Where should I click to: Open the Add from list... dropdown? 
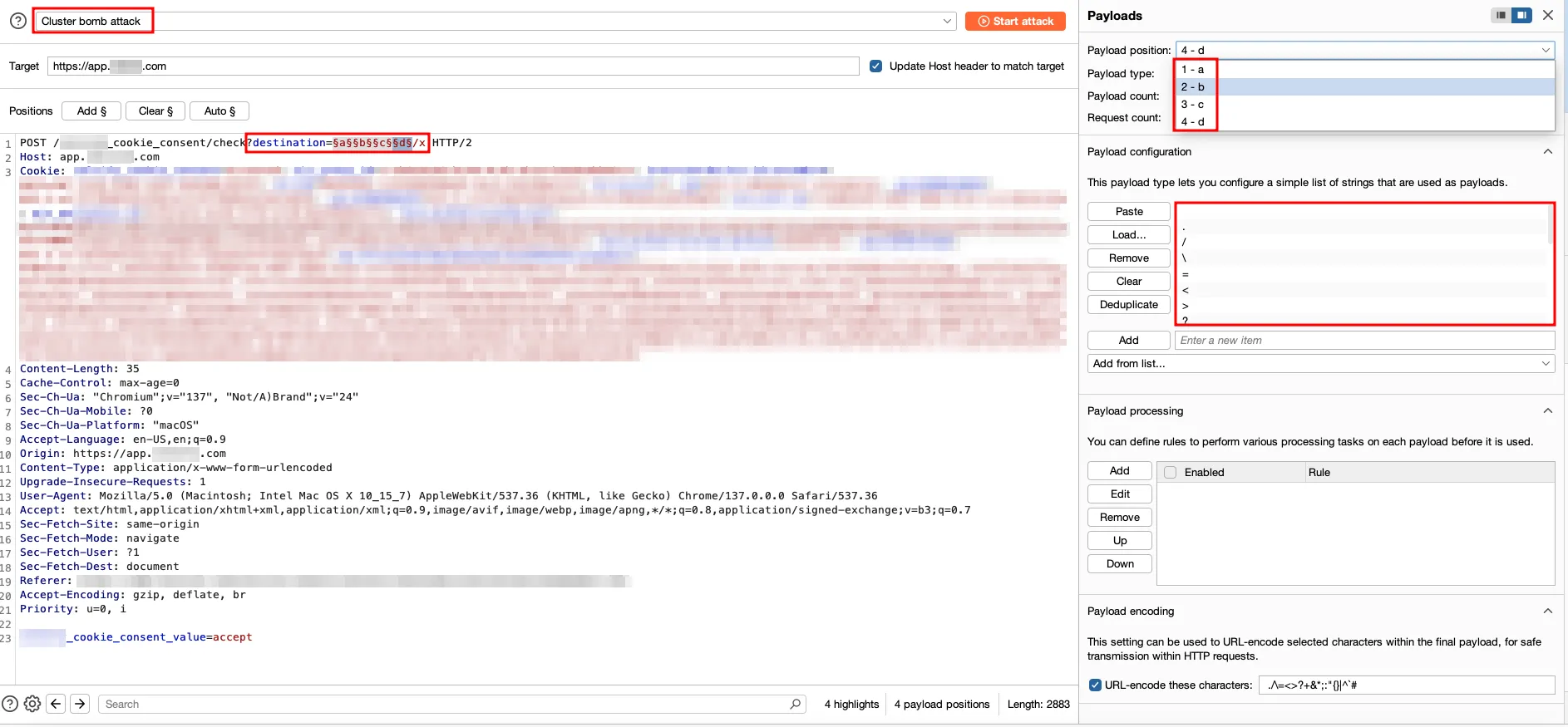point(1321,364)
